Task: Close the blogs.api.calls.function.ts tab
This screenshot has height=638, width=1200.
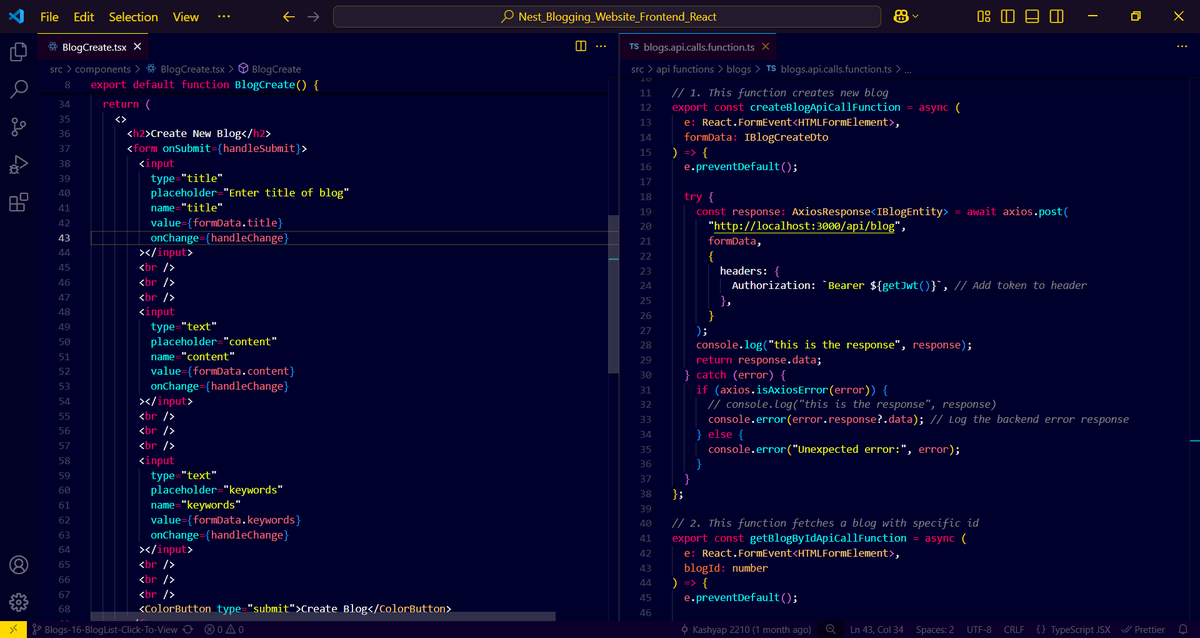Action: 766,47
